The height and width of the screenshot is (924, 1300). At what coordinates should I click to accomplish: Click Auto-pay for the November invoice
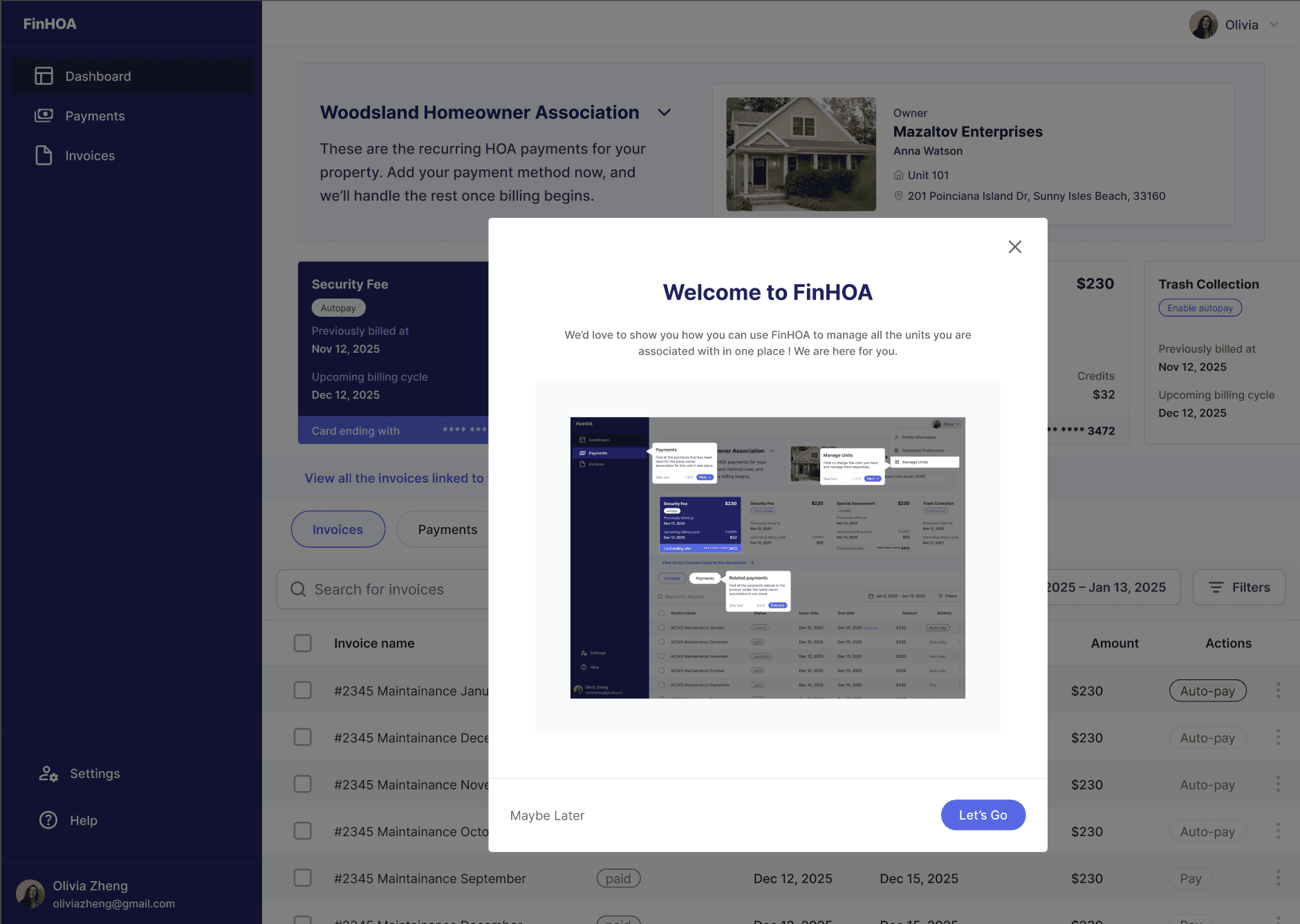tap(1207, 785)
